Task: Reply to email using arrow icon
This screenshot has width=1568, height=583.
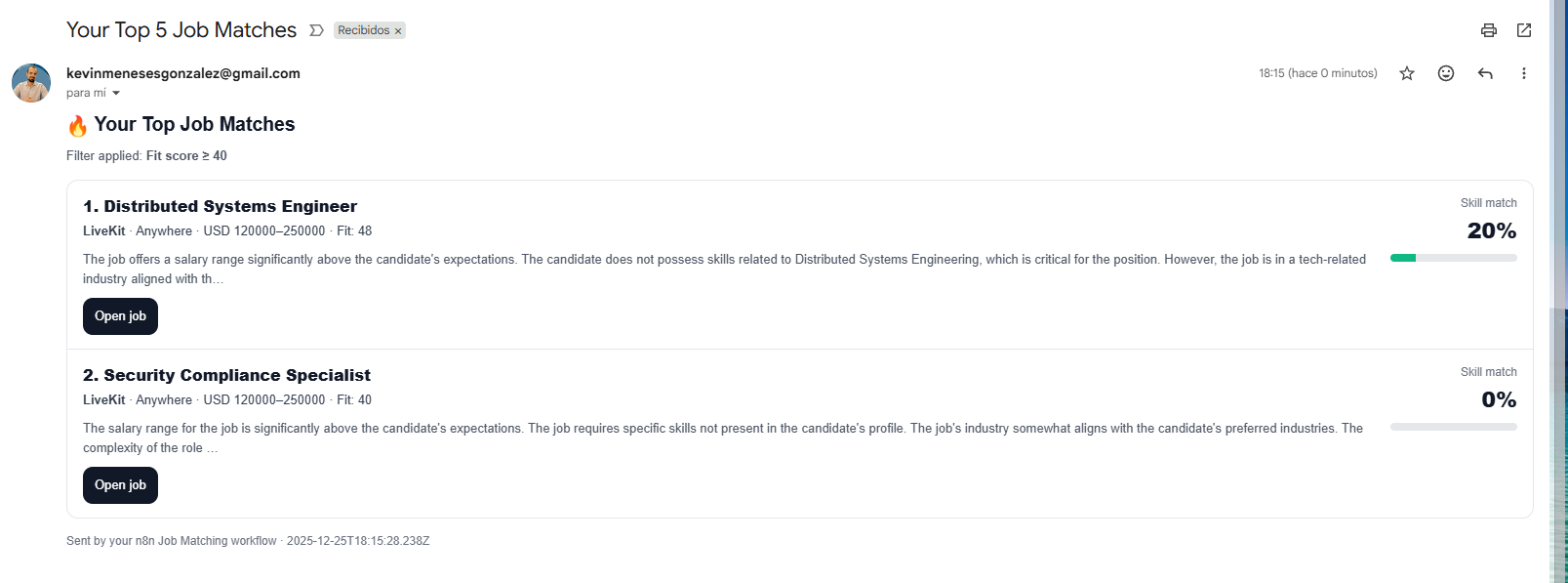Action: (x=1485, y=73)
